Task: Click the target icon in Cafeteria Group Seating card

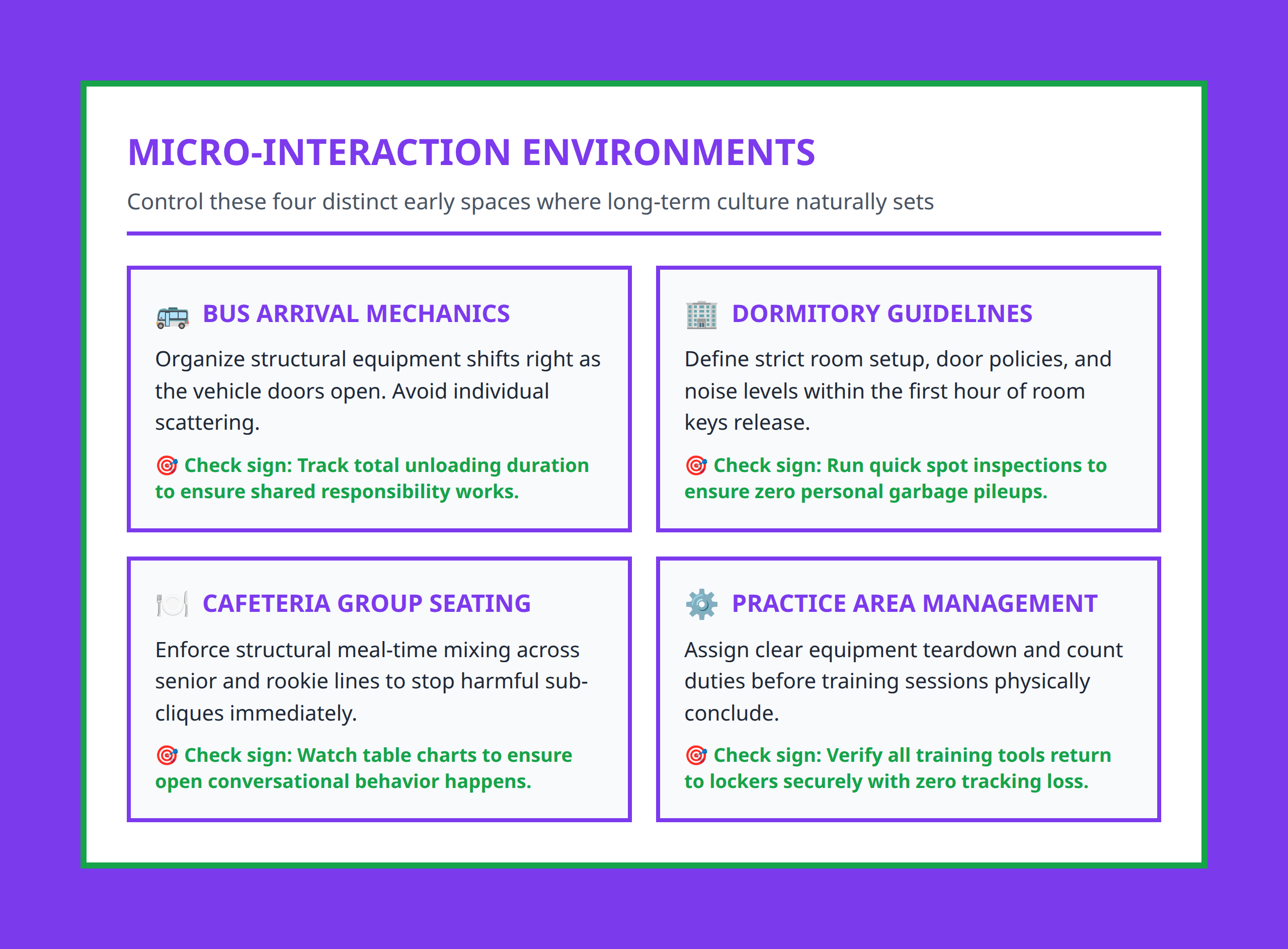Action: (x=167, y=755)
